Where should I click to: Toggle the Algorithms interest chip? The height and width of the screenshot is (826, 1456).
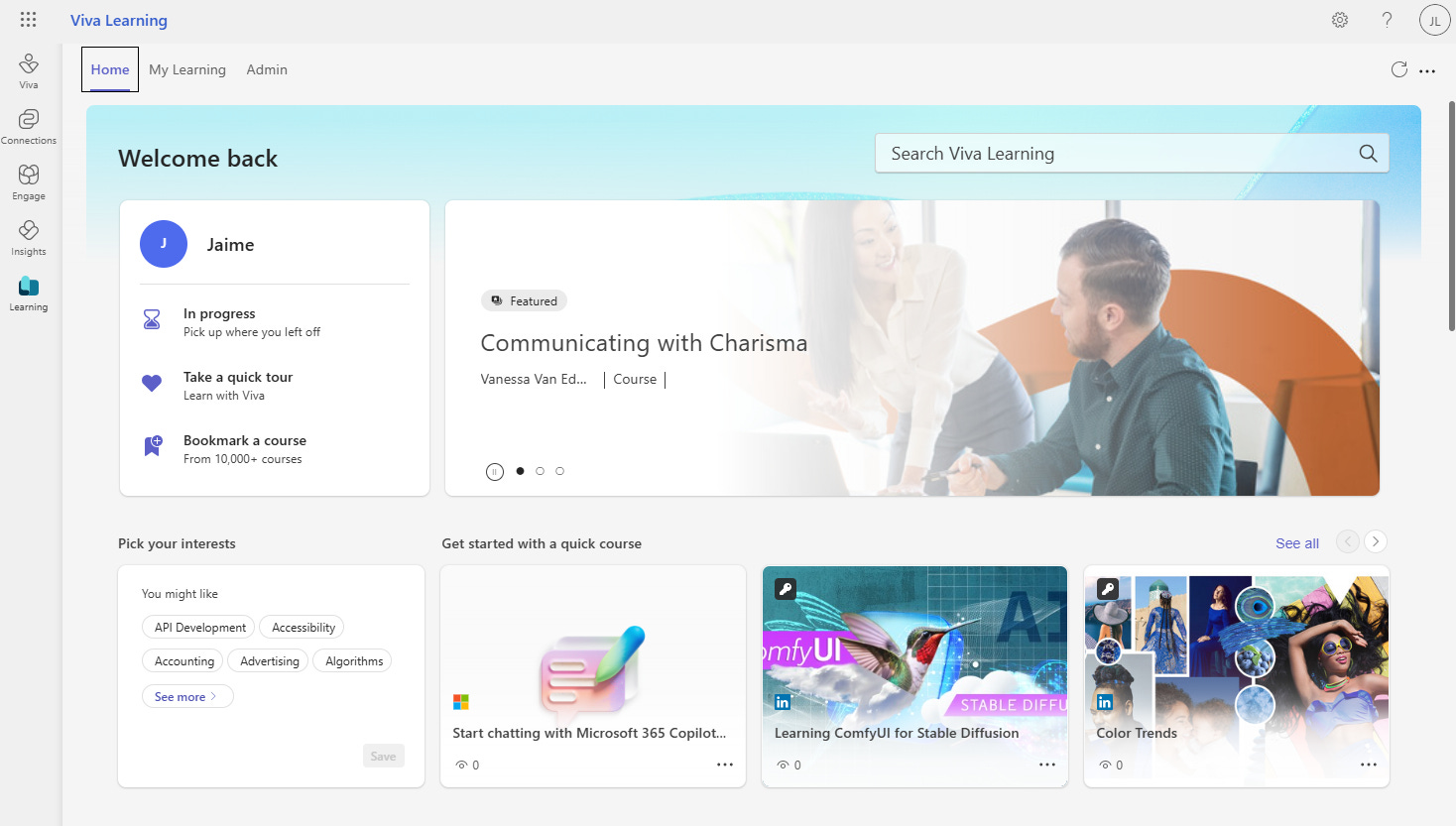353,661
